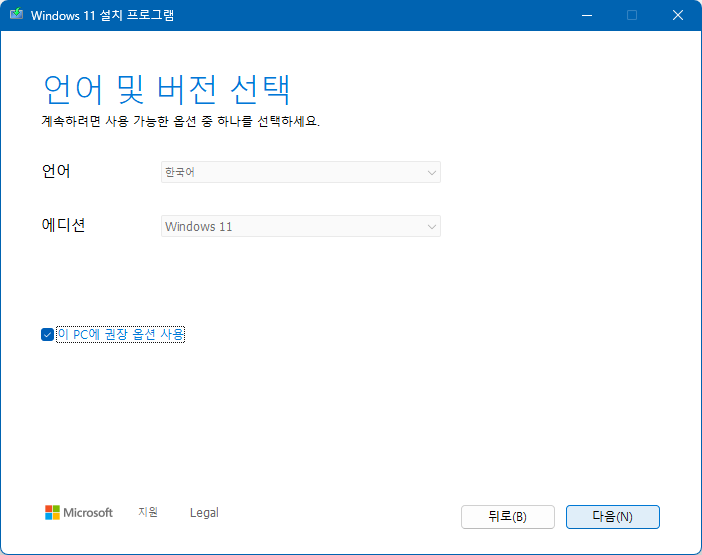Click the '이 PC에 권장 옵션 사용' label text

(x=120, y=334)
